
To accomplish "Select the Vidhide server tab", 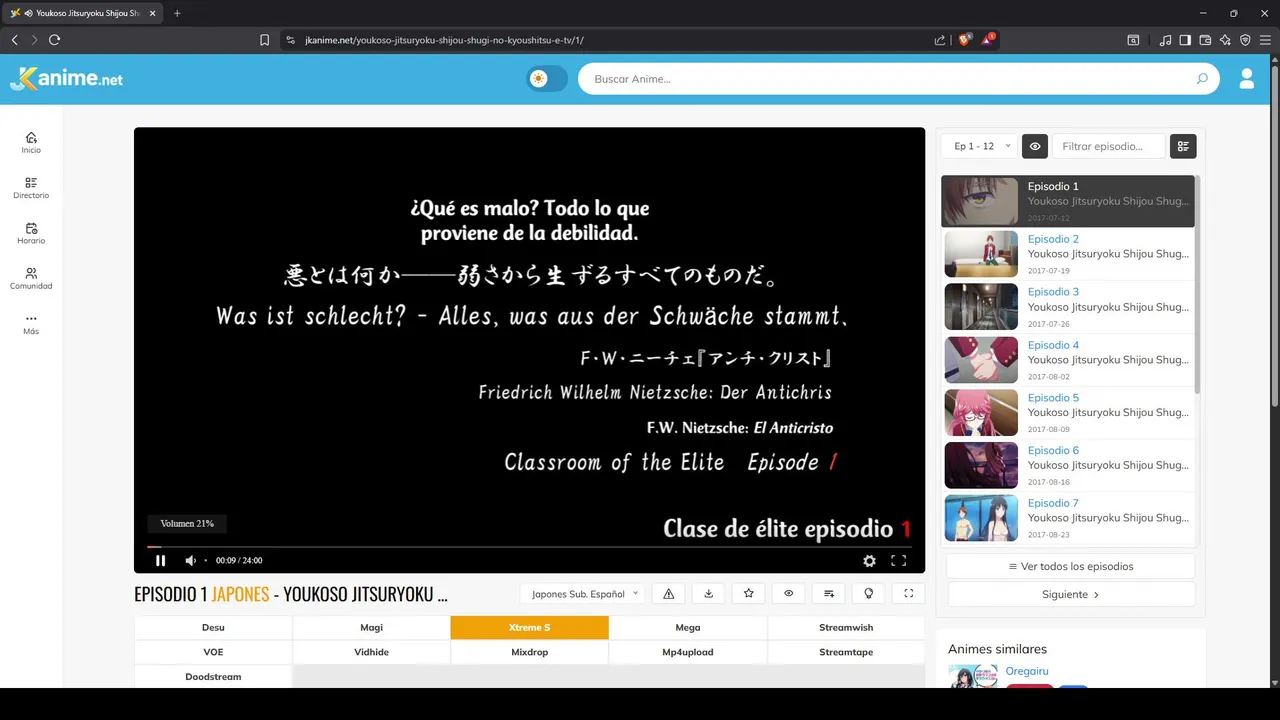I will pos(372,652).
